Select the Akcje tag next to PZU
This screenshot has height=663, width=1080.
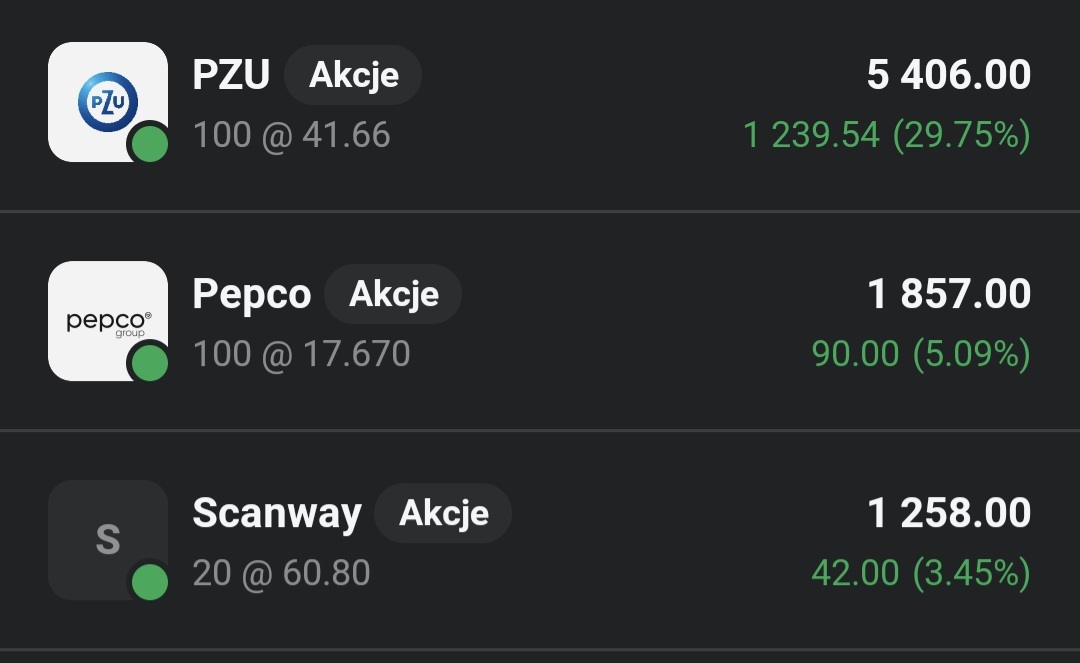[353, 75]
